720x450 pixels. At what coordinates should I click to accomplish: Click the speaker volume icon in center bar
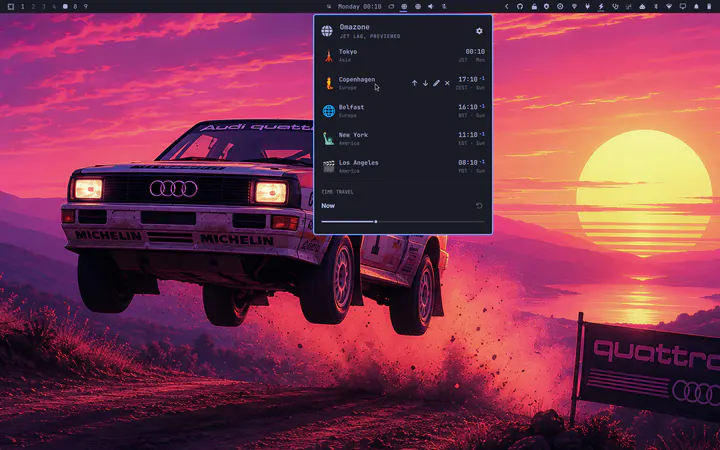click(431, 6)
